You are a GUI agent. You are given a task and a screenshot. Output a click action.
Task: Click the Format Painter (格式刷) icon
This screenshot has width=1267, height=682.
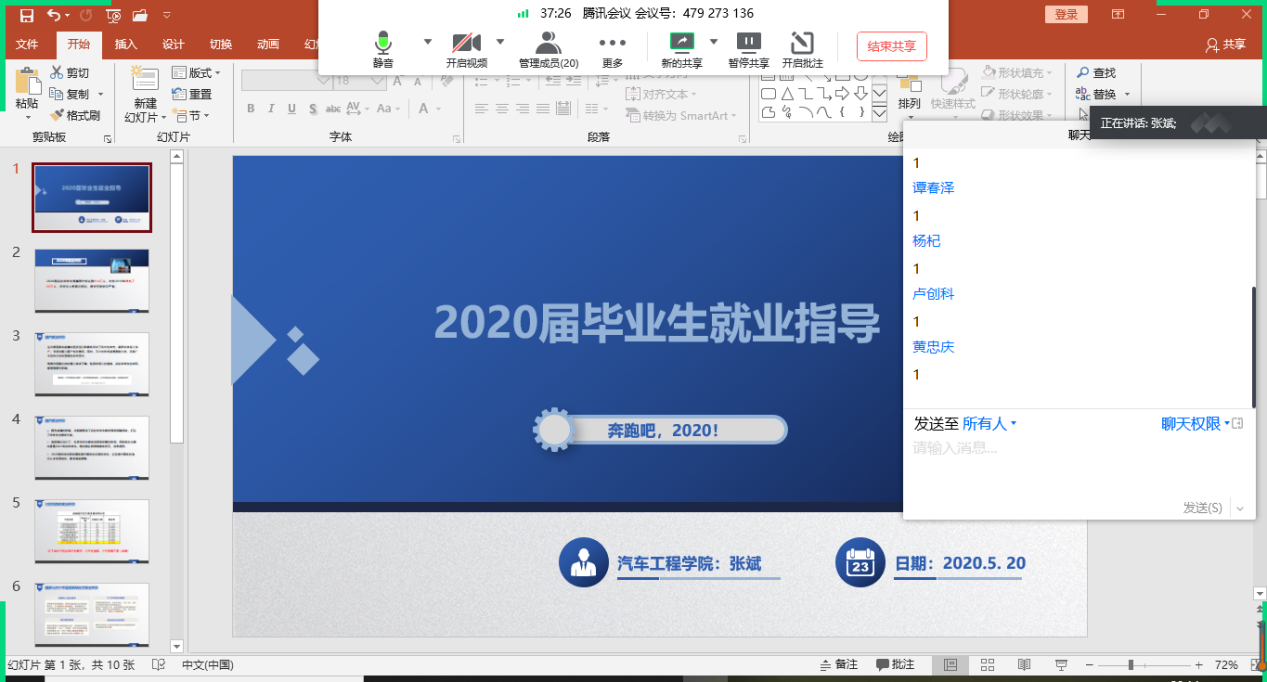[x=57, y=116]
